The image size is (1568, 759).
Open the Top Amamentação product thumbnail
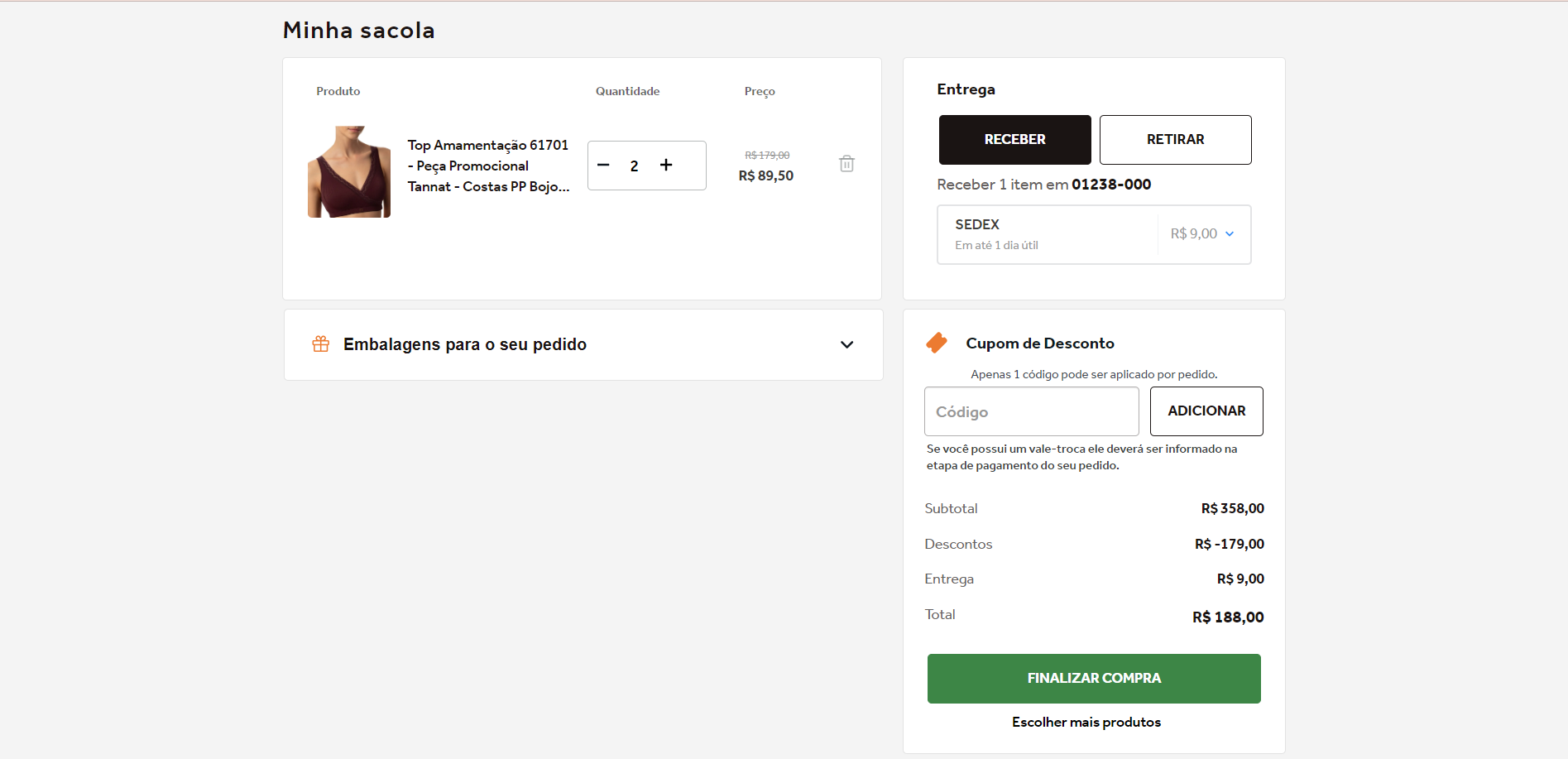click(349, 172)
